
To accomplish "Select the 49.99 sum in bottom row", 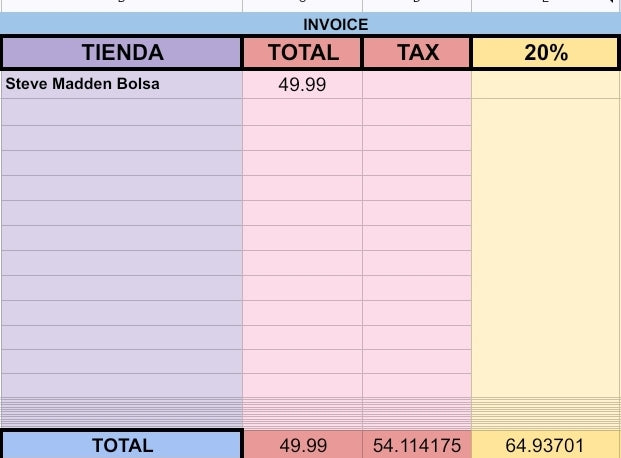I will point(302,445).
